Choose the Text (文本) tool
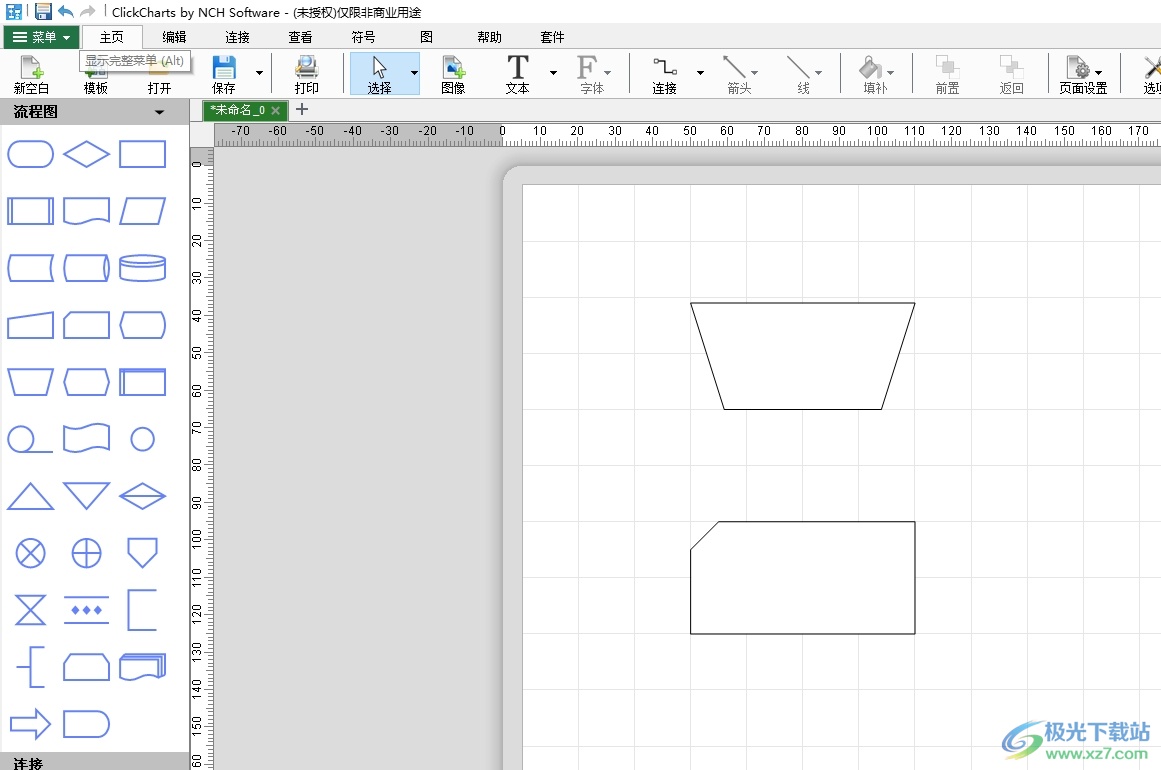Image resolution: width=1161 pixels, height=770 pixels. tap(518, 74)
